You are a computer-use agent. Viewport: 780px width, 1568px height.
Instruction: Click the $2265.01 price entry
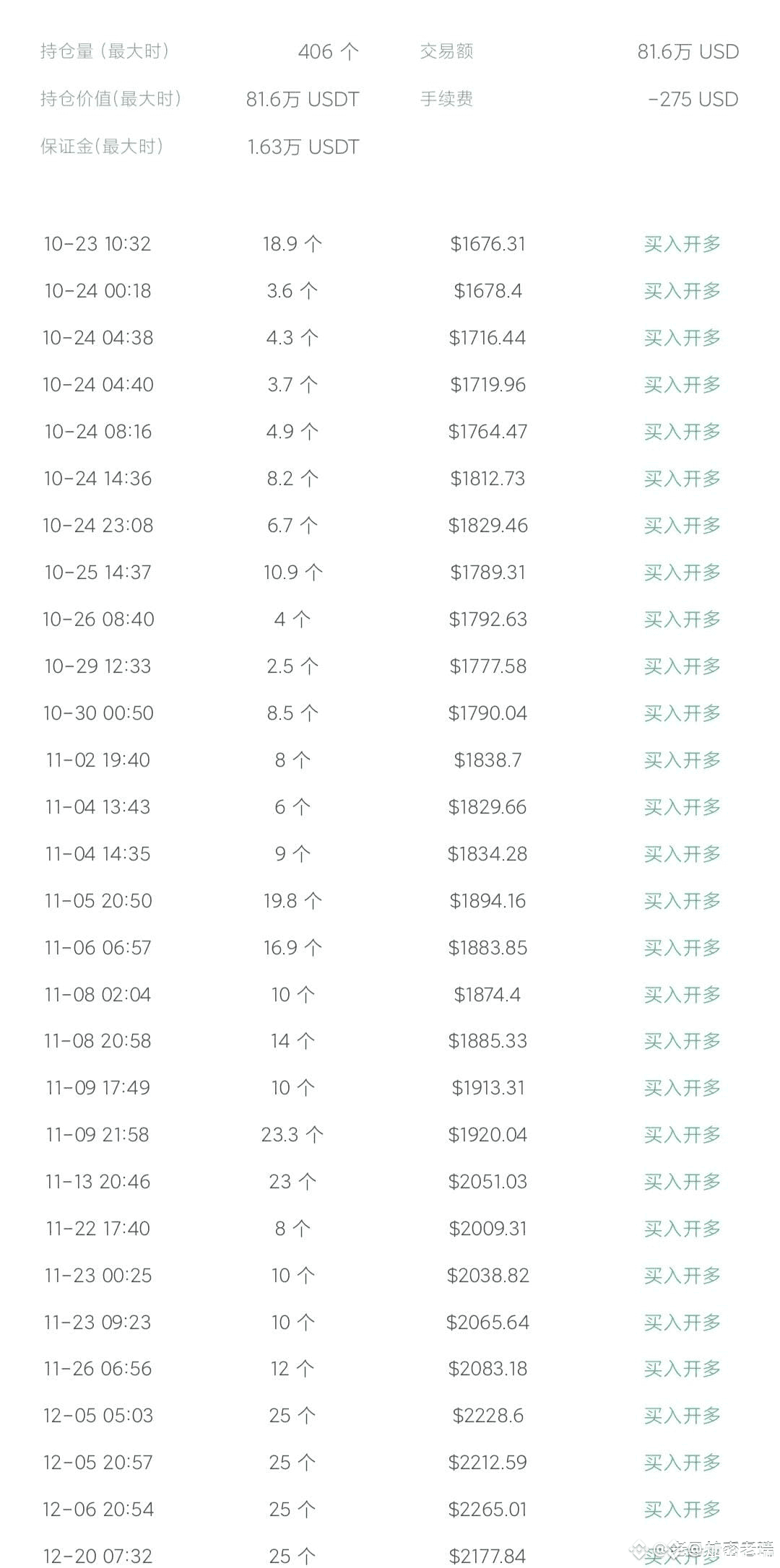coord(487,1510)
